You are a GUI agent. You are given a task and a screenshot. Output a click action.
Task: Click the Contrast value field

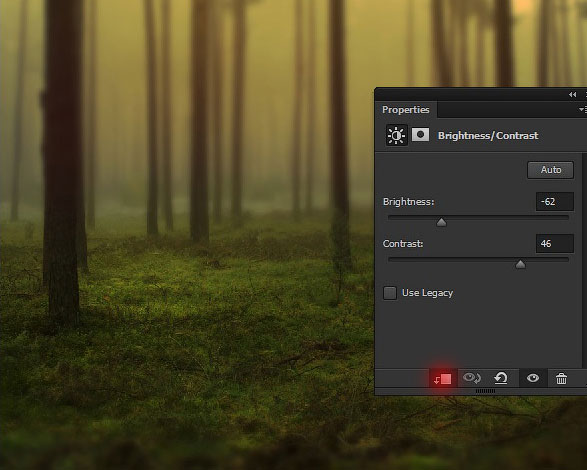[555, 243]
